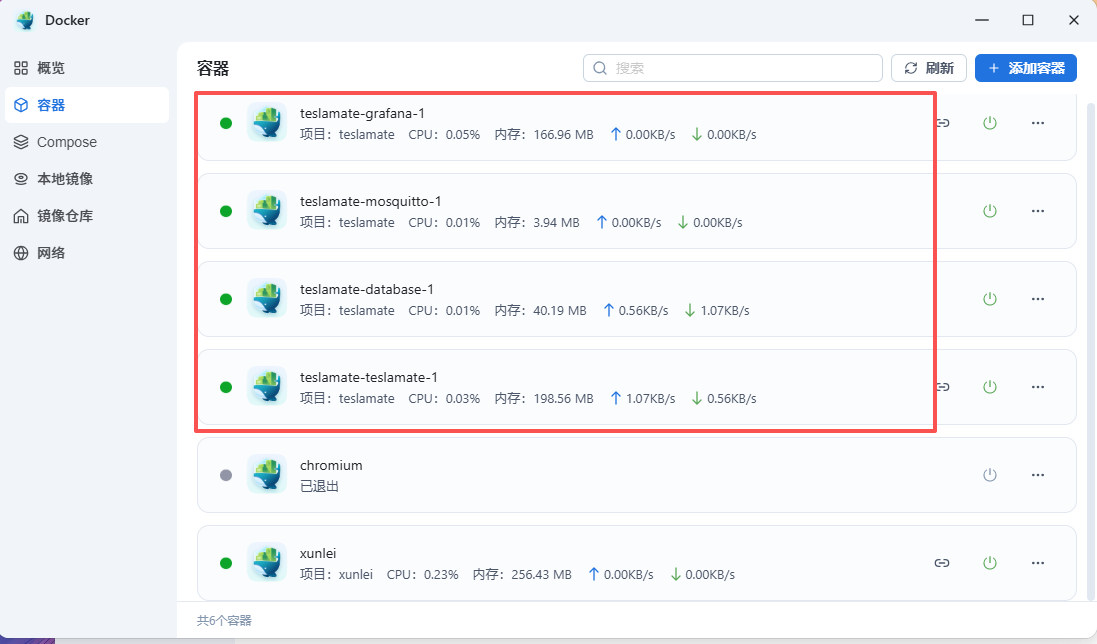Select 容器 in the sidebar
Image resolution: width=1097 pixels, height=644 pixels.
coord(86,105)
